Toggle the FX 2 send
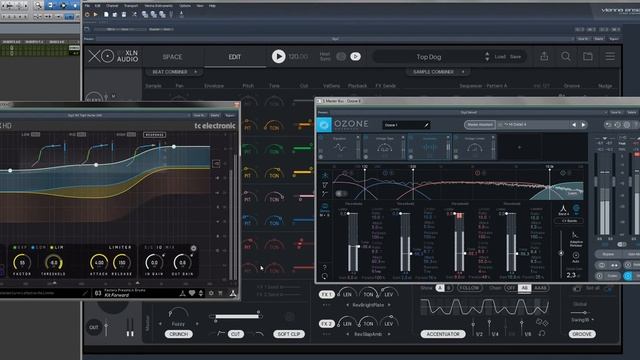The width and height of the screenshot is (640, 360). pyautogui.click(x=326, y=324)
